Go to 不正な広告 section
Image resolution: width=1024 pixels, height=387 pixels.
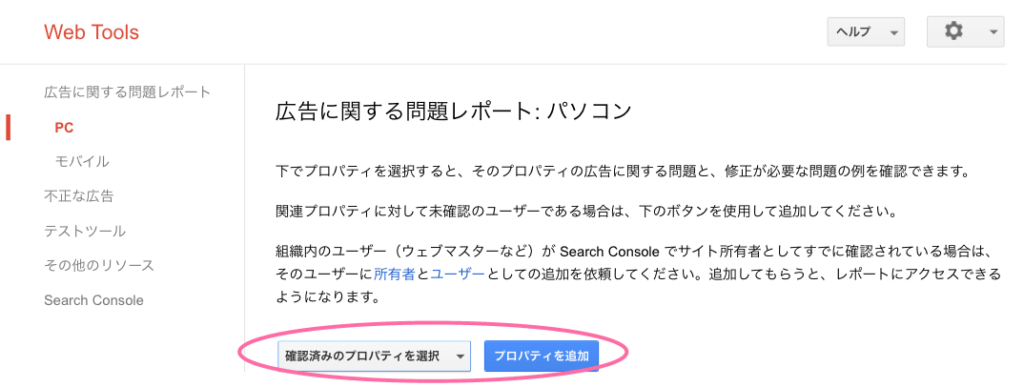pyautogui.click(x=79, y=196)
